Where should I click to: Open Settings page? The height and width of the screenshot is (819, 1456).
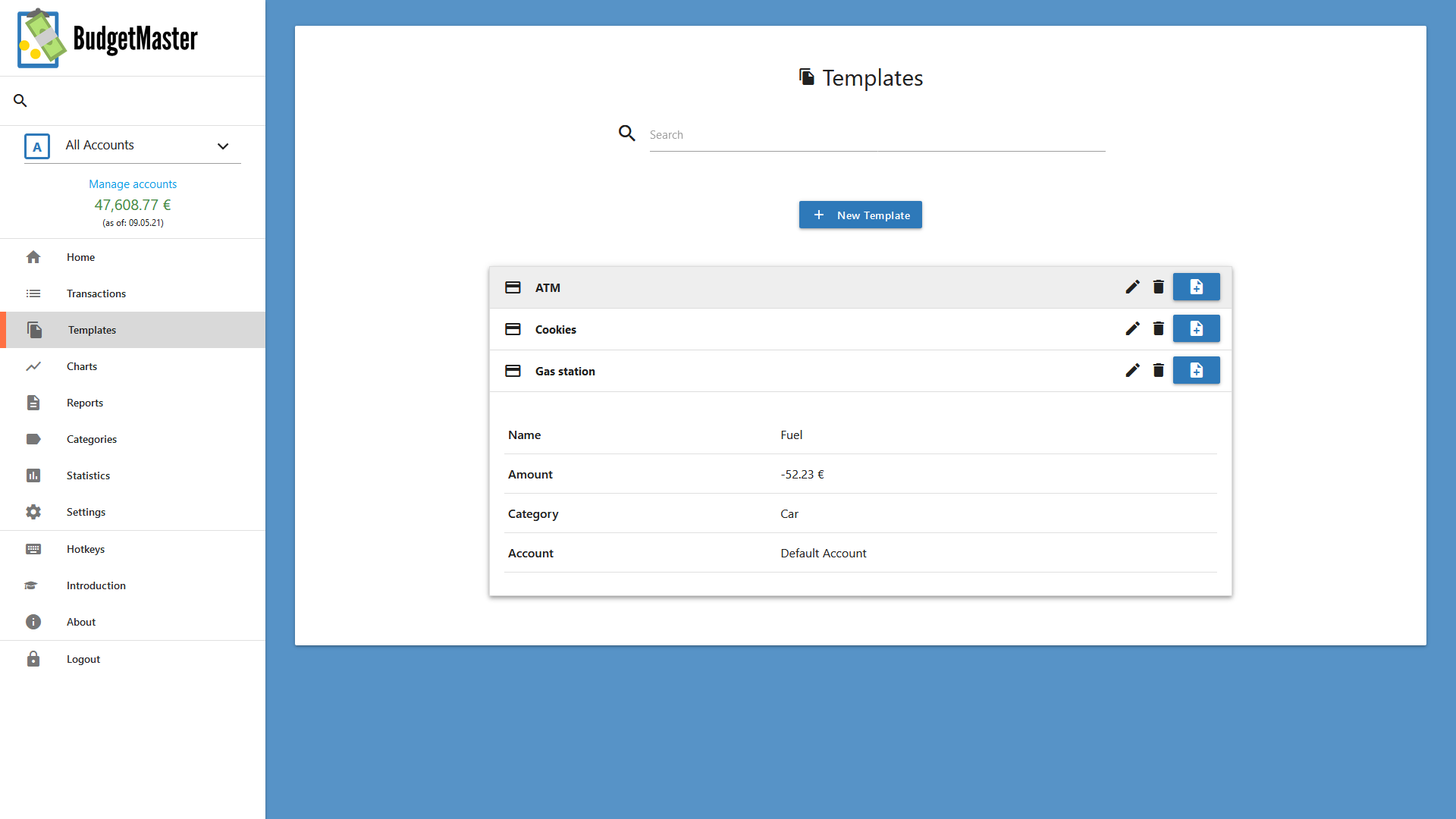86,512
